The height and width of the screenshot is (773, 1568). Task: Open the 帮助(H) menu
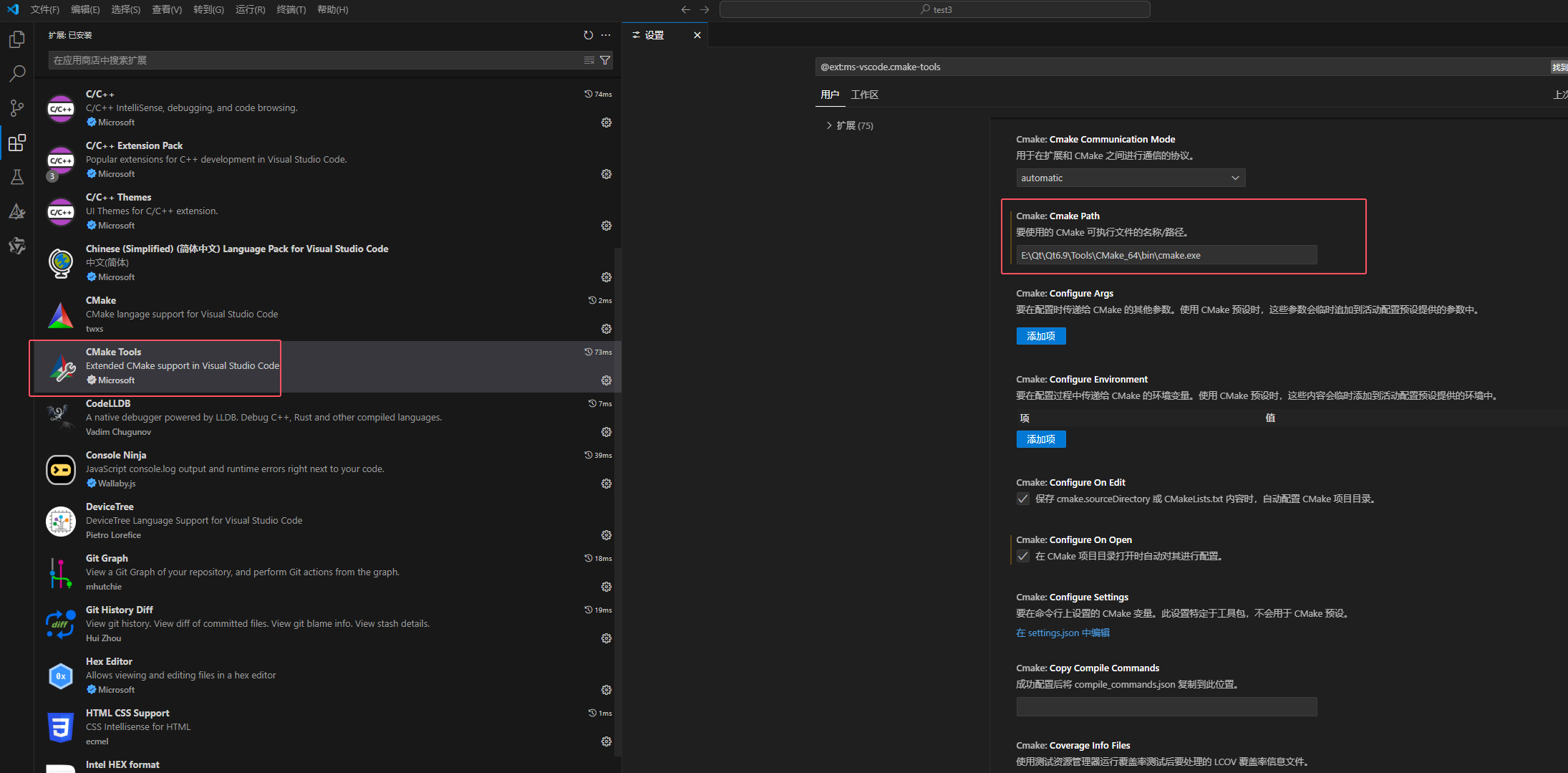pyautogui.click(x=333, y=9)
